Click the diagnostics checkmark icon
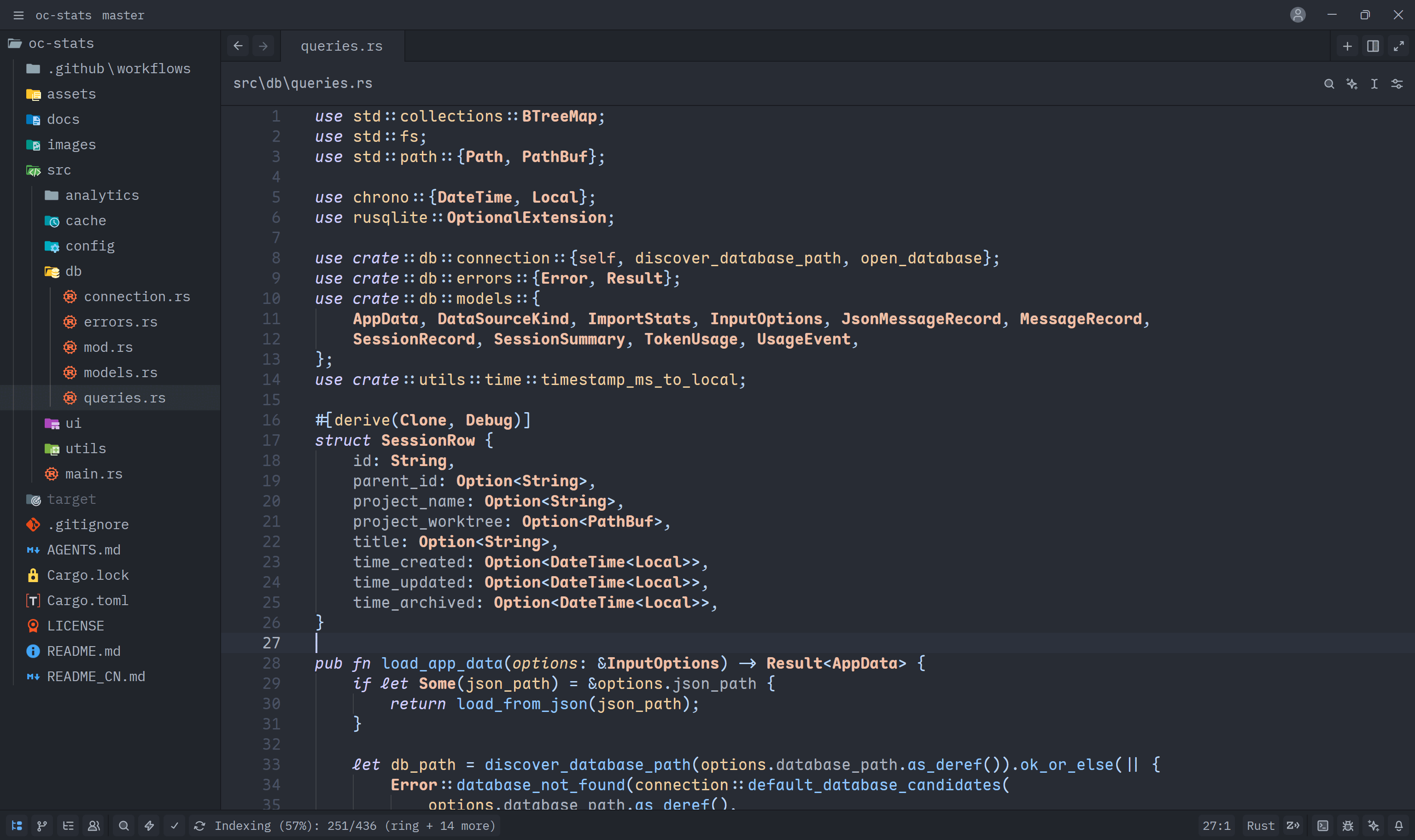 click(174, 826)
